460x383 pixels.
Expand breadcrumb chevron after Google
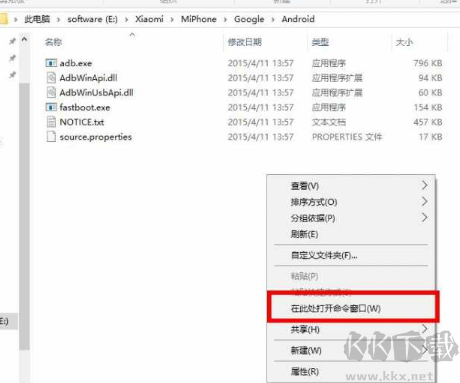click(273, 20)
